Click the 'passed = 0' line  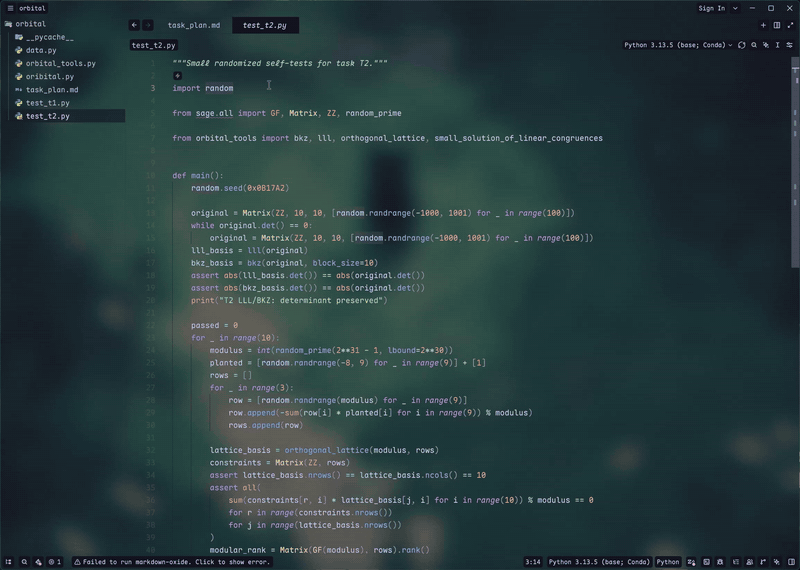click(214, 325)
